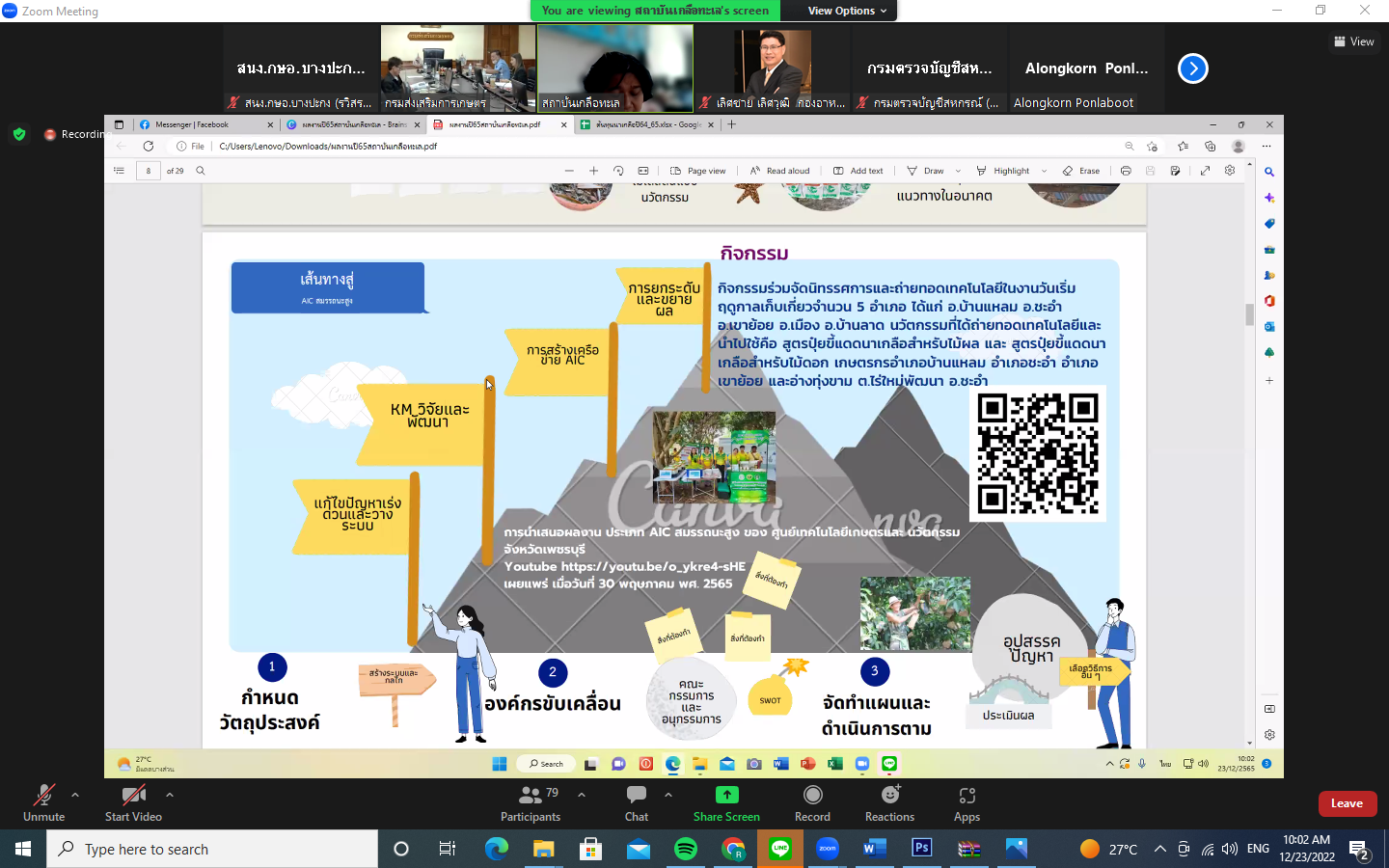Expand participants options arrow
This screenshot has width=1389, height=868.
coord(582,795)
